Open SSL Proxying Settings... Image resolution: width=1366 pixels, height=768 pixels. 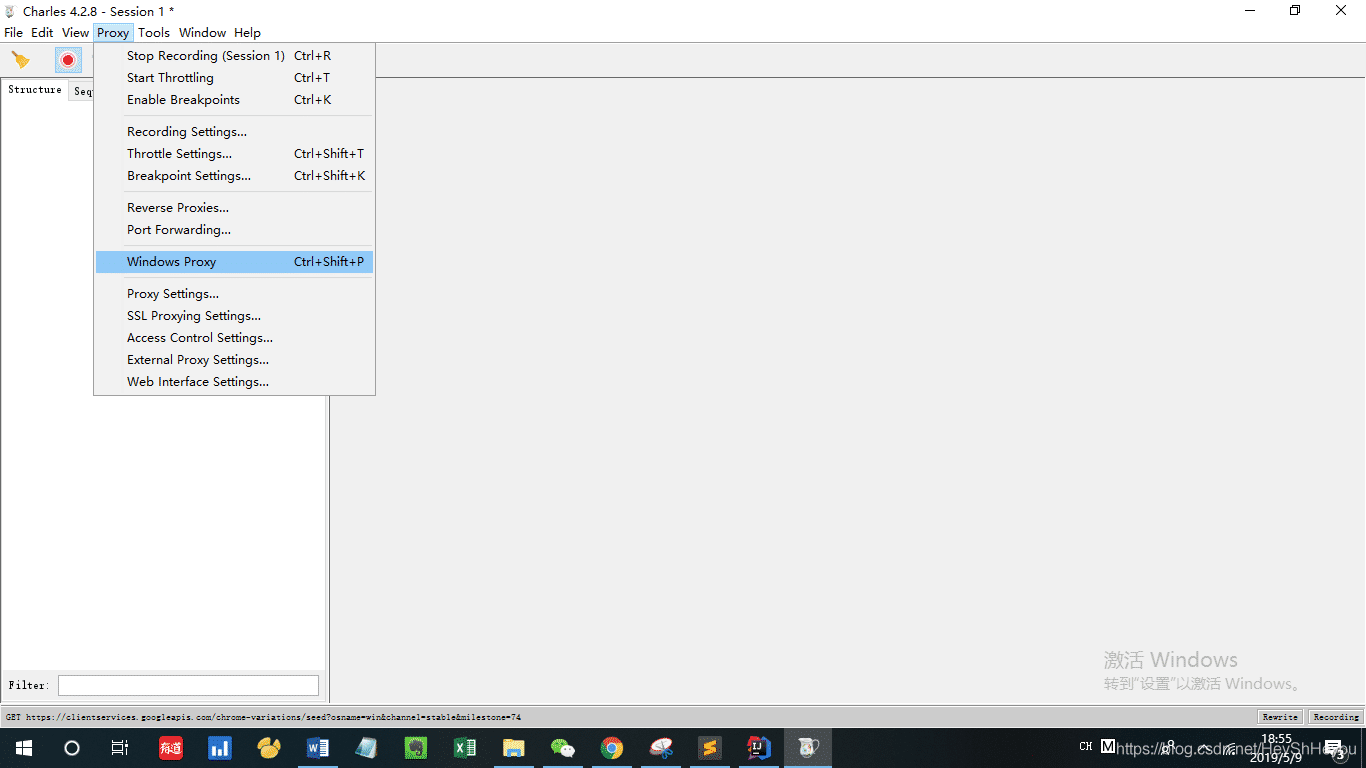pos(234,316)
